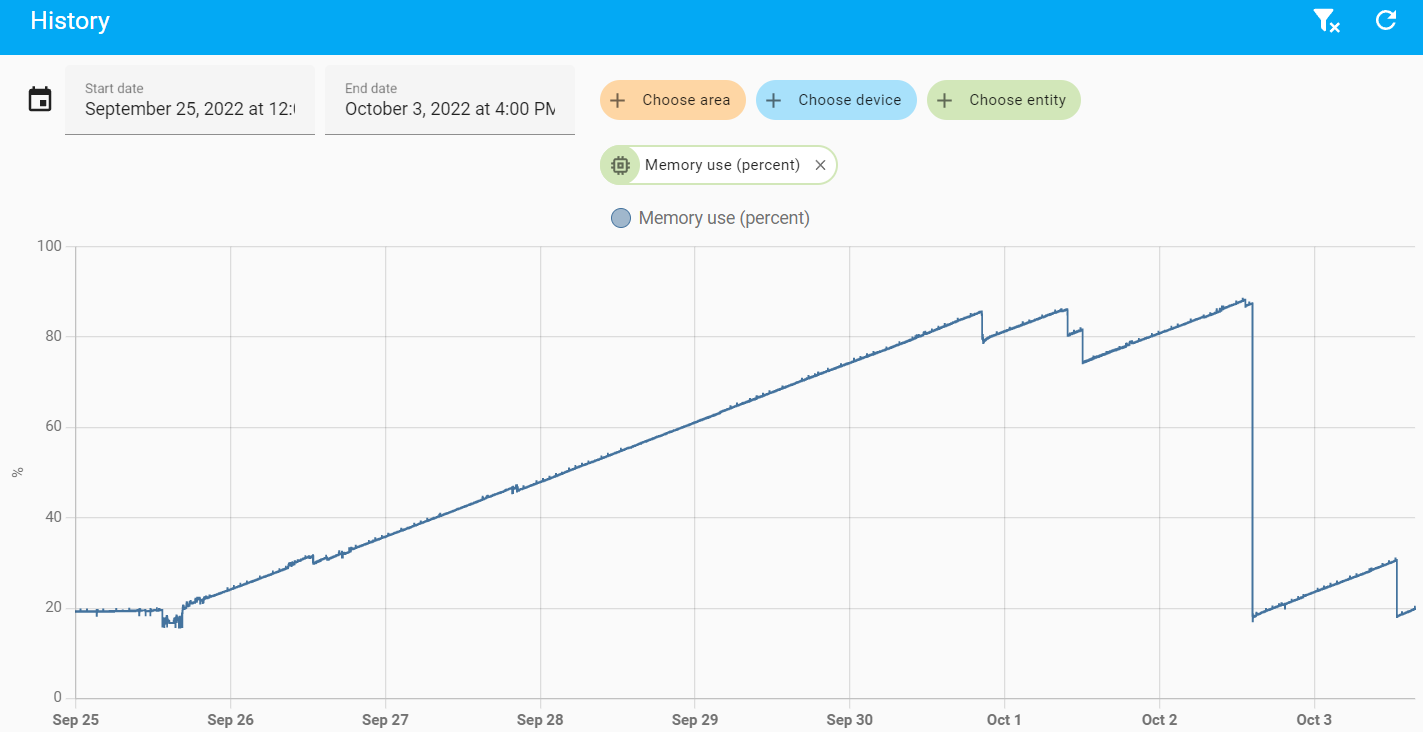Select the Choose device button
Screen dimensions: 1423x732
pos(836,99)
